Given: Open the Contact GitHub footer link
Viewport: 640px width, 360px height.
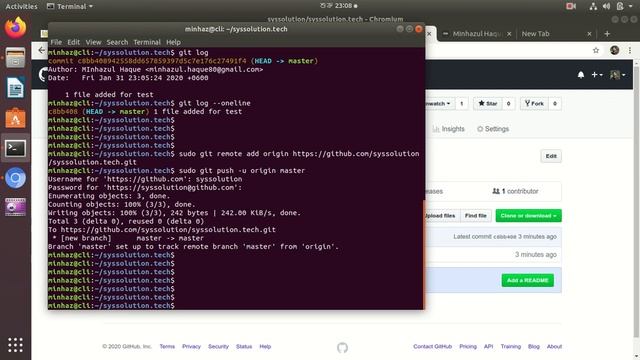Looking at the screenshot, I should (432, 347).
